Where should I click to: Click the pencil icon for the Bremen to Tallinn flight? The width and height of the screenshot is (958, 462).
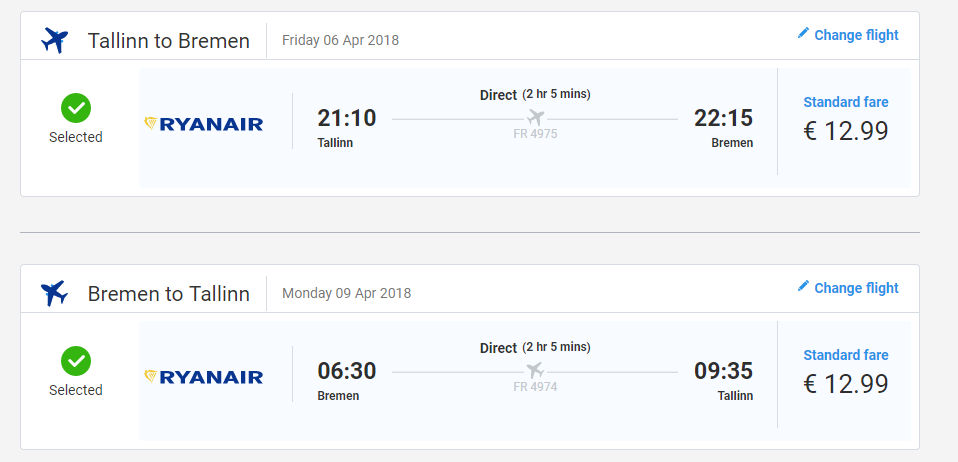click(x=803, y=286)
